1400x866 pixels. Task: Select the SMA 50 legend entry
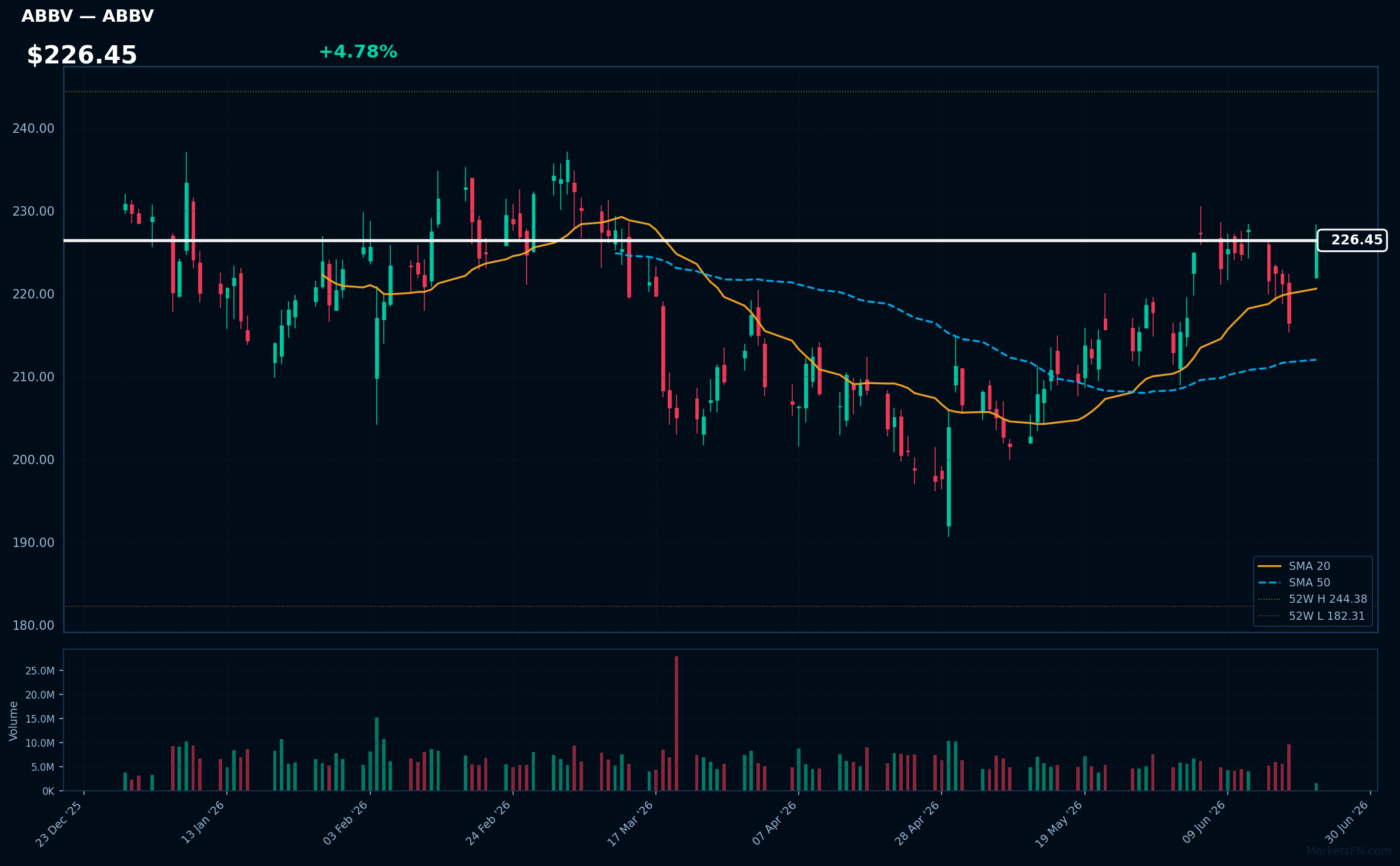pyautogui.click(x=1309, y=582)
